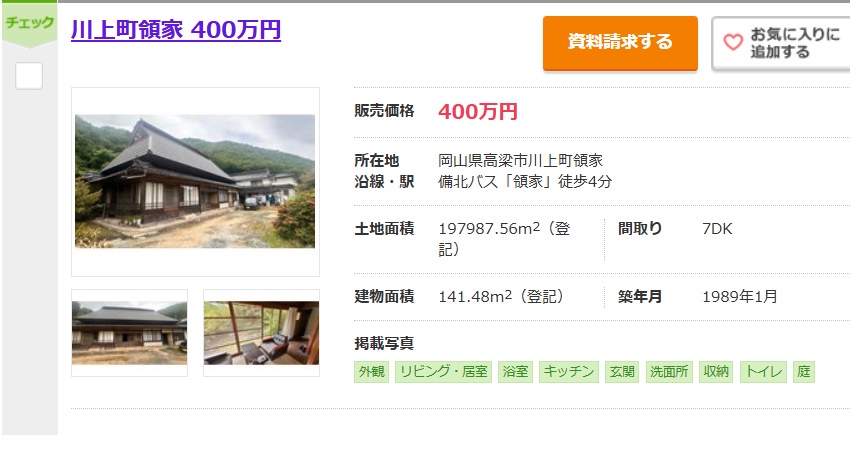The width and height of the screenshot is (850, 458).
Task: Click the address 岡山県高梁市川上町領家
Action: point(520,160)
